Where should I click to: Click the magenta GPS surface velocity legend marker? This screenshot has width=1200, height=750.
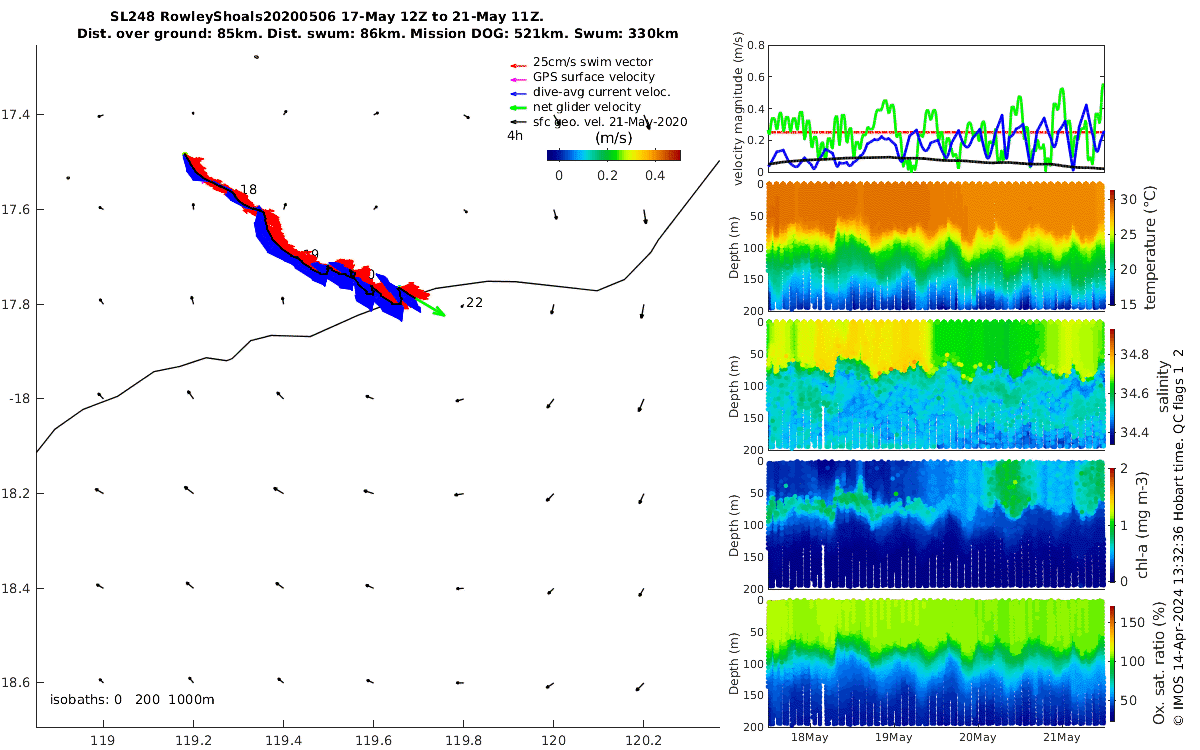click(517, 78)
